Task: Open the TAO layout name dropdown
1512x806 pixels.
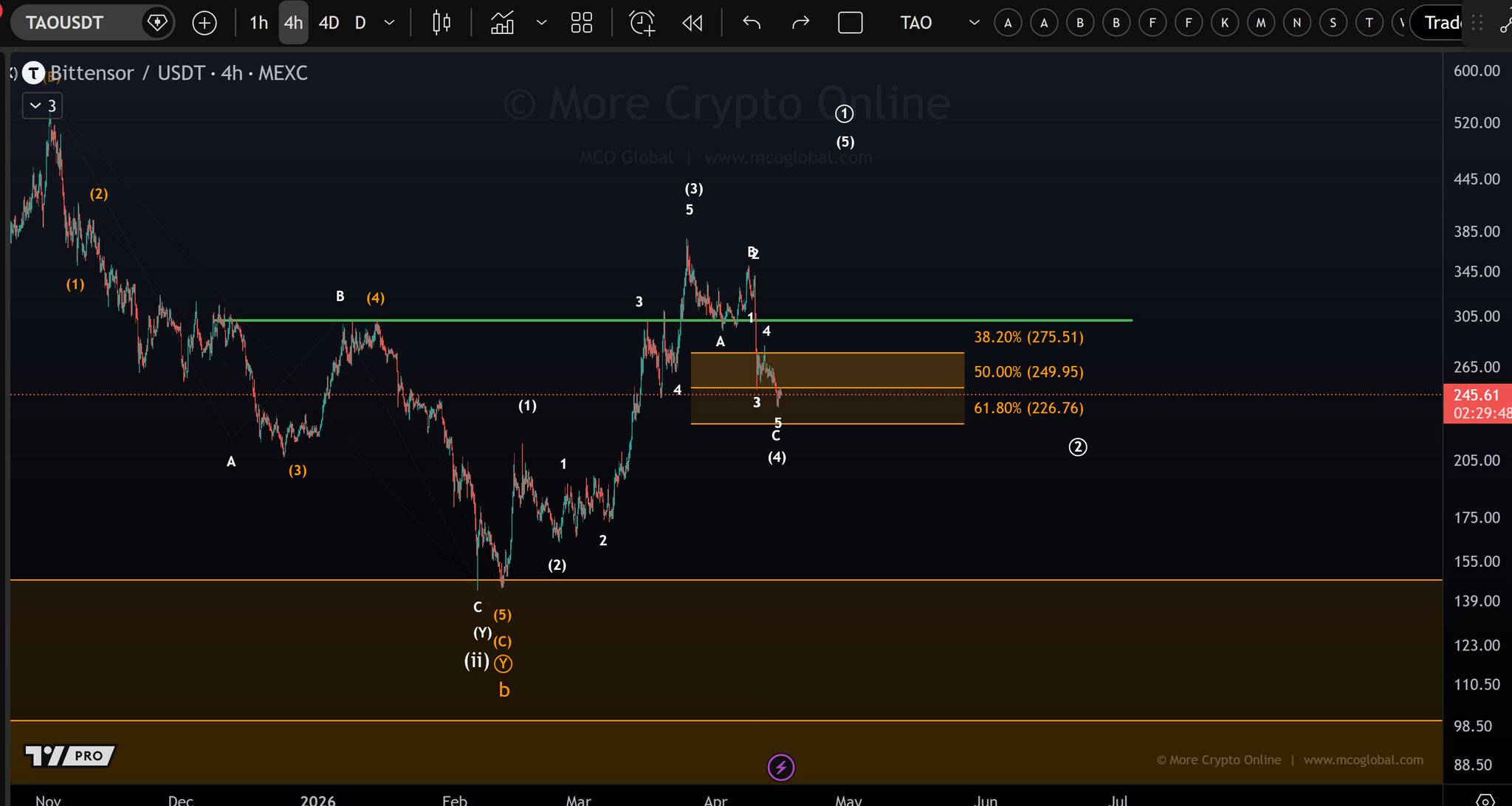Action: (x=975, y=23)
